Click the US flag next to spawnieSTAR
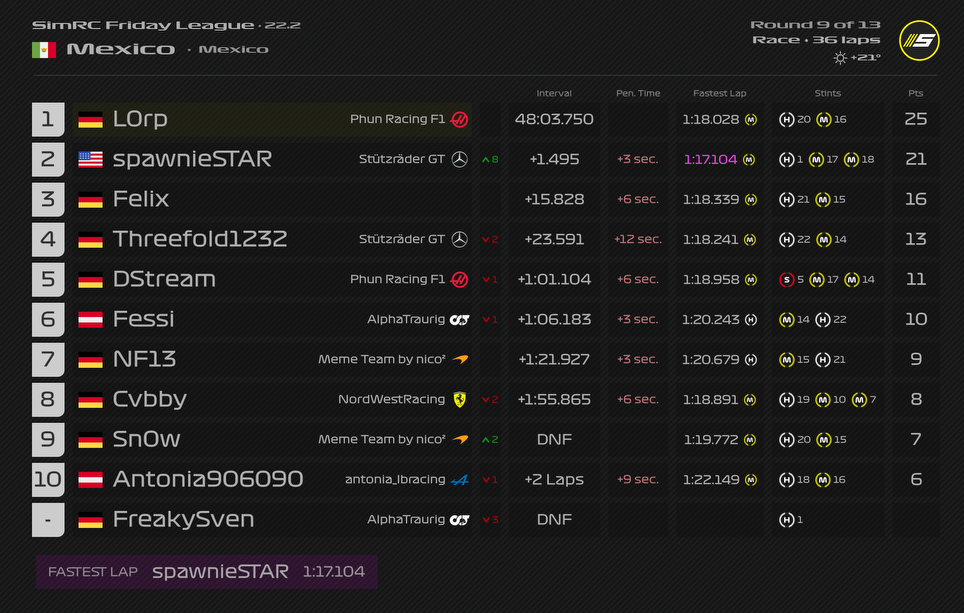964x613 pixels. click(x=91, y=159)
